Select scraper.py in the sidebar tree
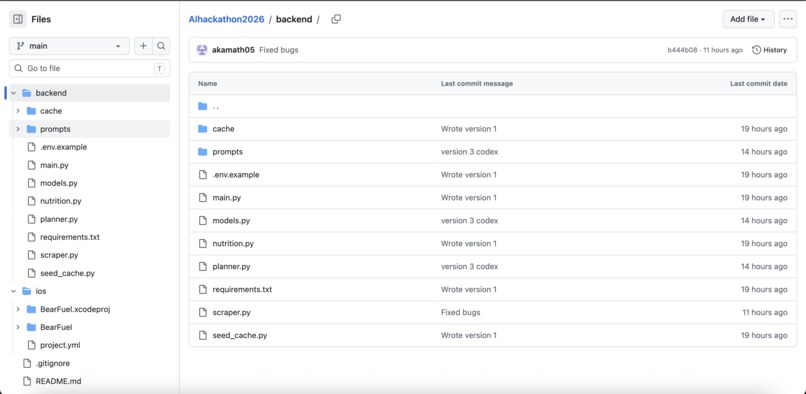 (x=59, y=255)
